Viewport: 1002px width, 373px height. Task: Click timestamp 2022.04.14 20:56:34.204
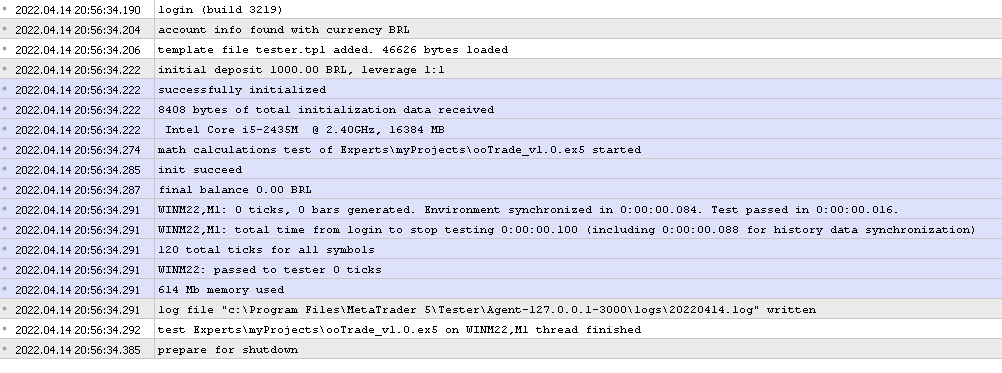pyautogui.click(x=78, y=30)
